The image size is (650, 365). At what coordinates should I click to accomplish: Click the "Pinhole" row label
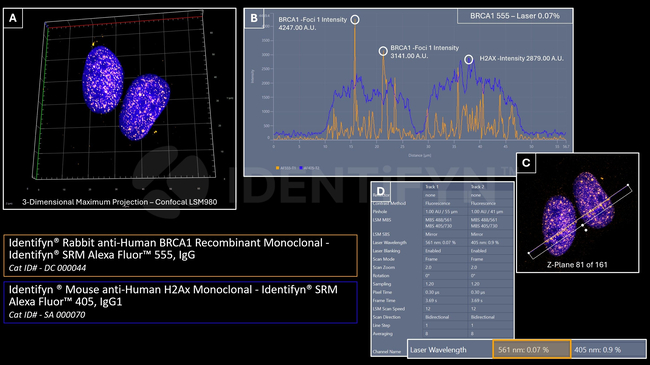coord(379,212)
